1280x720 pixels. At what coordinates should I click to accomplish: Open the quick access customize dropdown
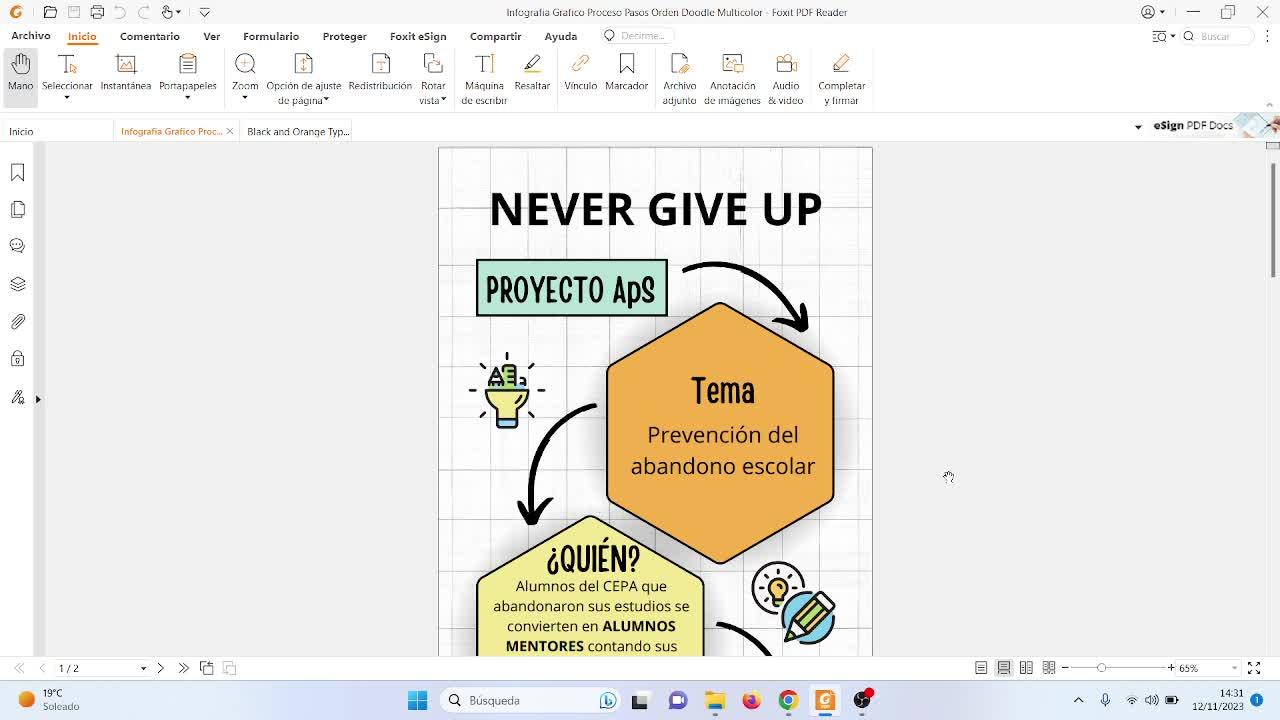pyautogui.click(x=204, y=12)
